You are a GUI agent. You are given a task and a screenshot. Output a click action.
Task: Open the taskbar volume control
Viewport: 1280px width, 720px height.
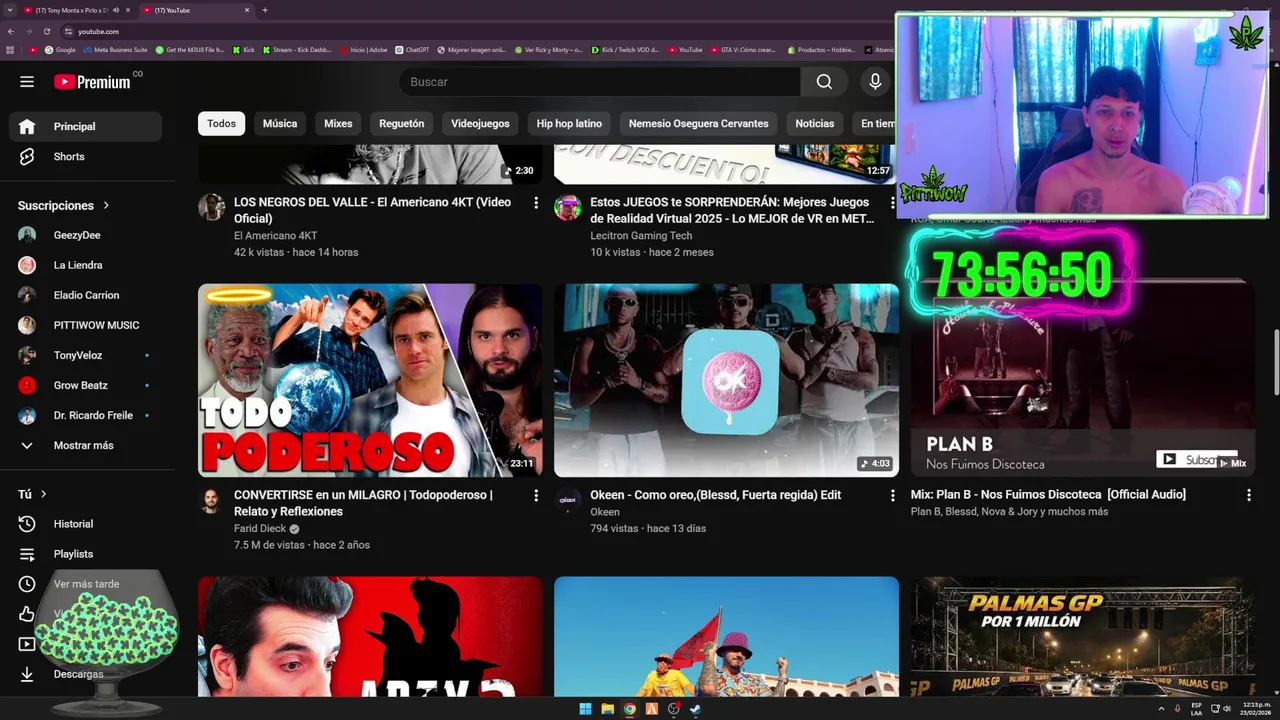pos(1227,708)
